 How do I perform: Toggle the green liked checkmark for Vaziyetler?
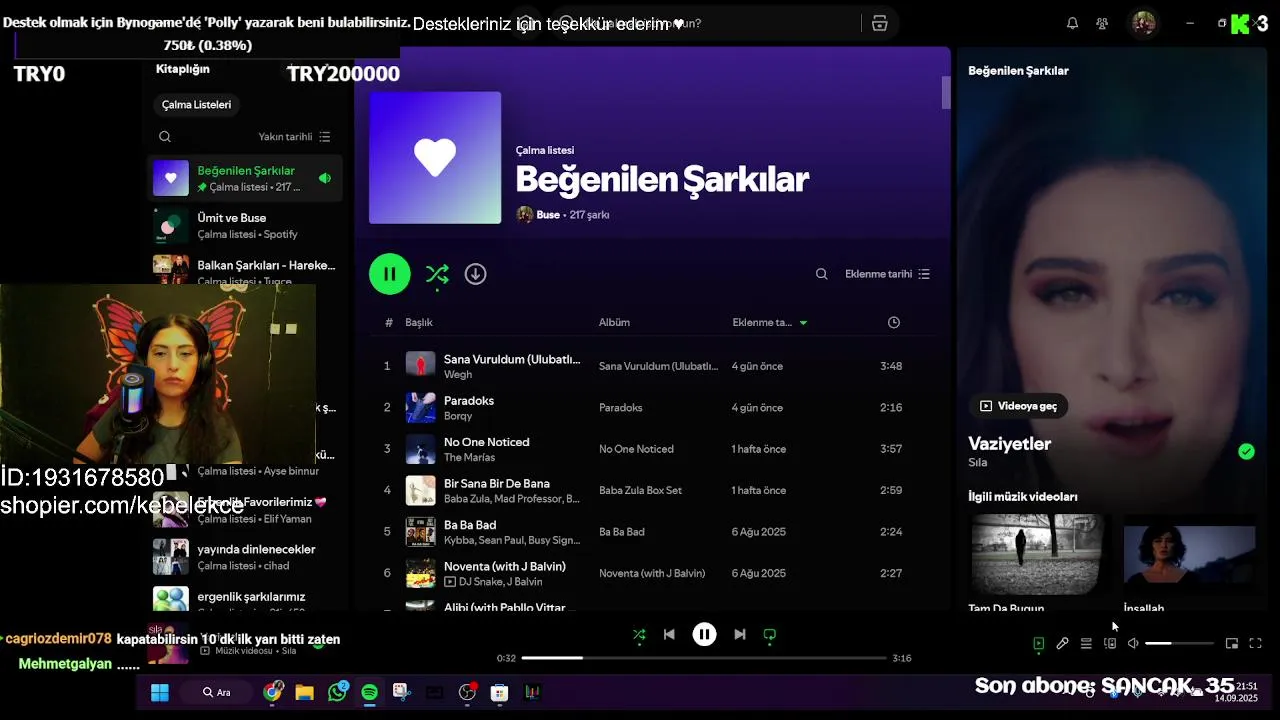(1246, 452)
